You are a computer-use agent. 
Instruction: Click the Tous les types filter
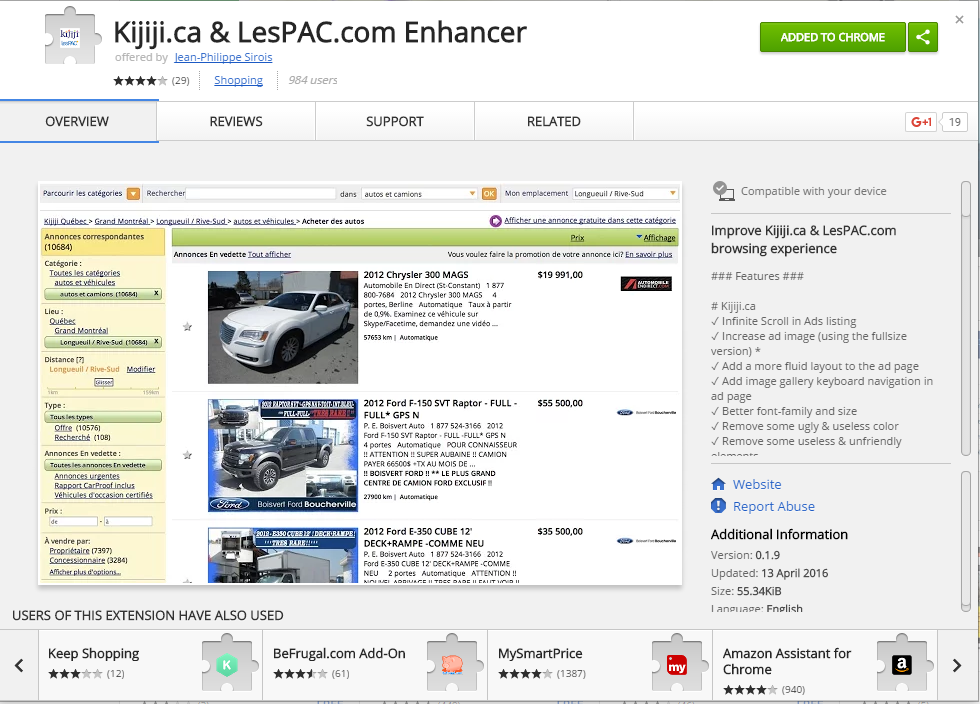pos(103,416)
